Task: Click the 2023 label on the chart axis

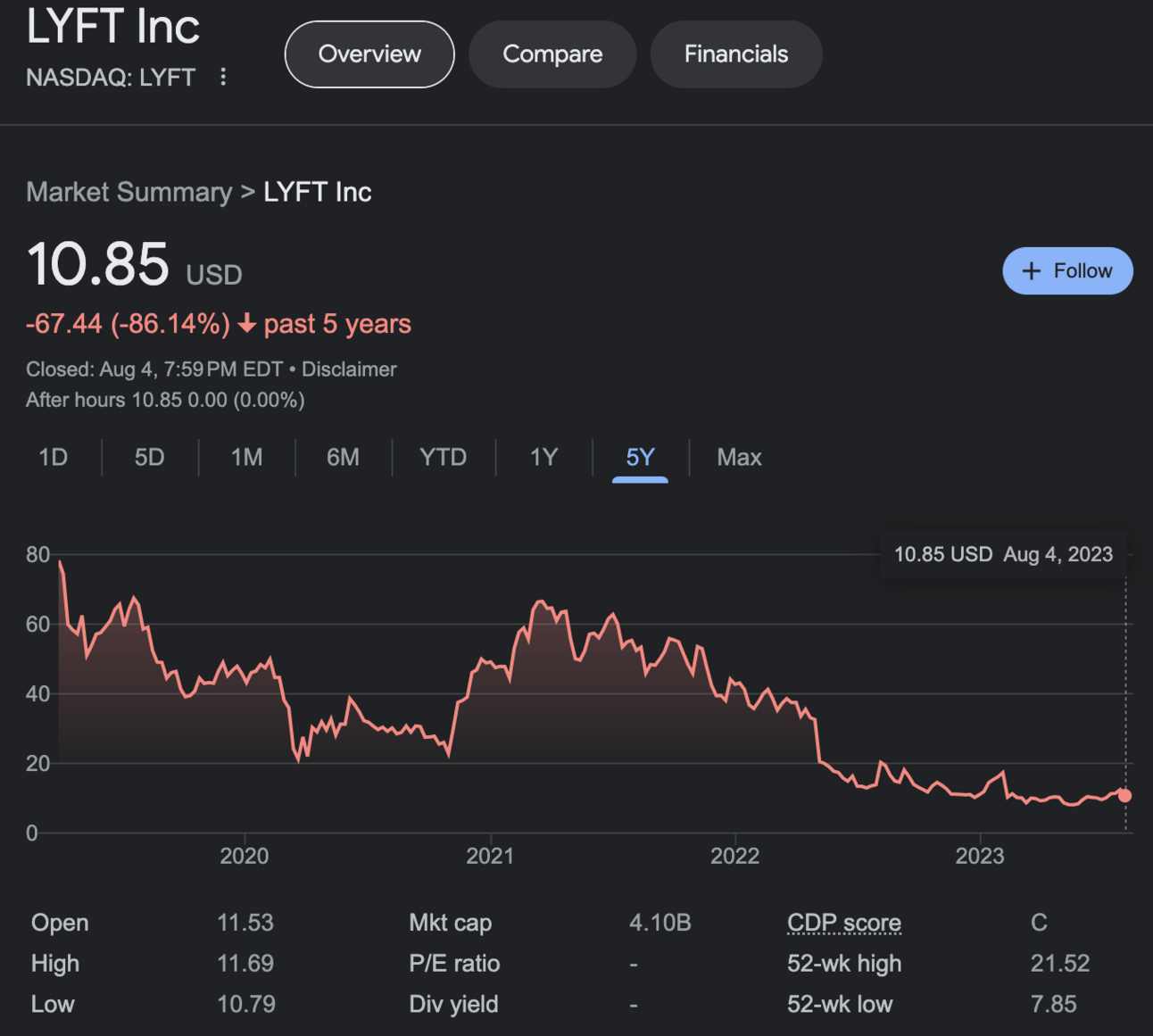Action: click(x=980, y=856)
